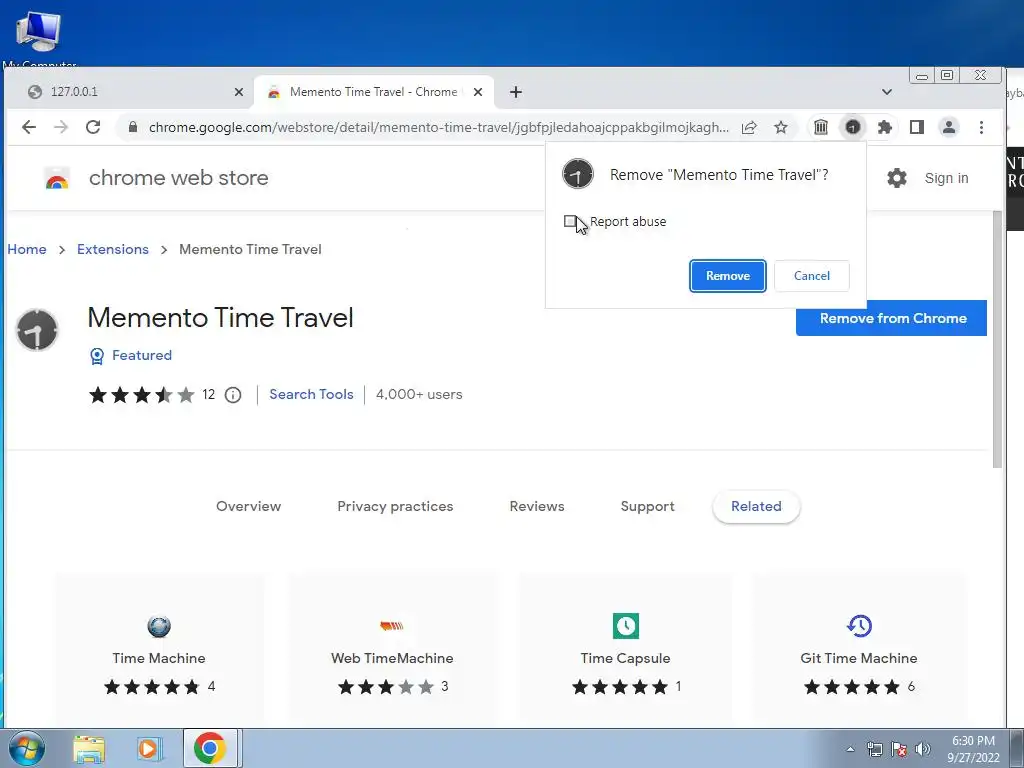The image size is (1024, 768).
Task: Share this page via the share icon
Action: (749, 127)
